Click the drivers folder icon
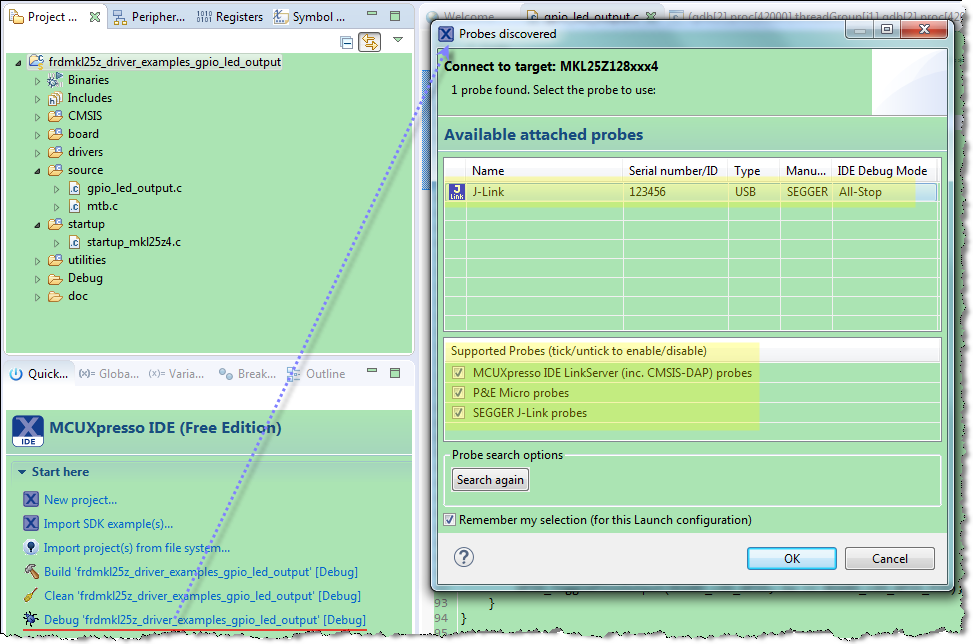 55,152
